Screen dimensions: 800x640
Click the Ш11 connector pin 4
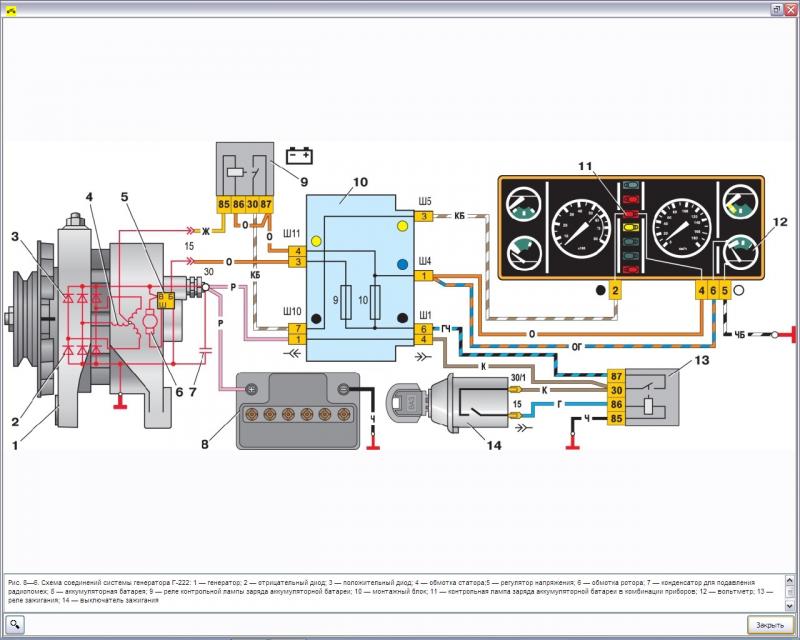click(297, 251)
